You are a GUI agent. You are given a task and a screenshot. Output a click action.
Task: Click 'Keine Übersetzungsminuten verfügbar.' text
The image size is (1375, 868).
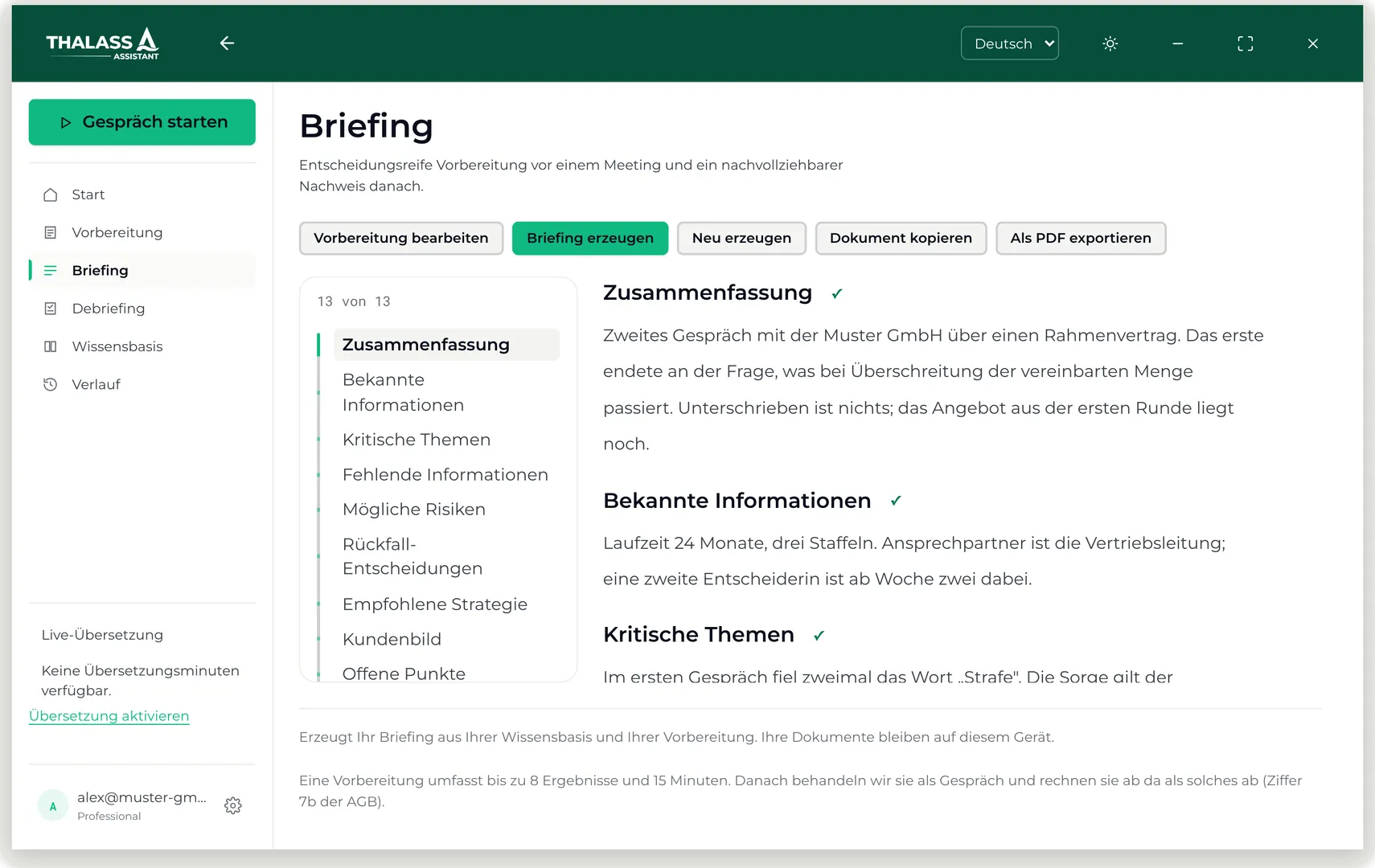pos(140,681)
